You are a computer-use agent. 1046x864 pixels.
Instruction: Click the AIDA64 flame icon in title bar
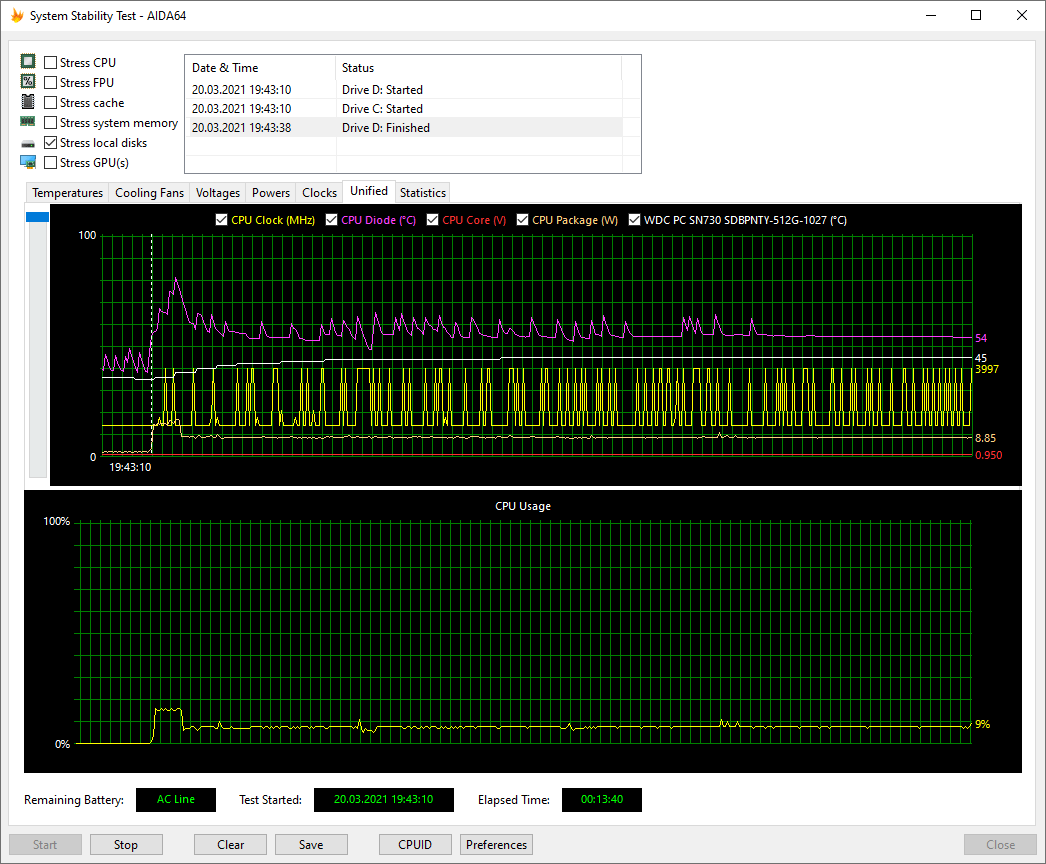(x=15, y=15)
